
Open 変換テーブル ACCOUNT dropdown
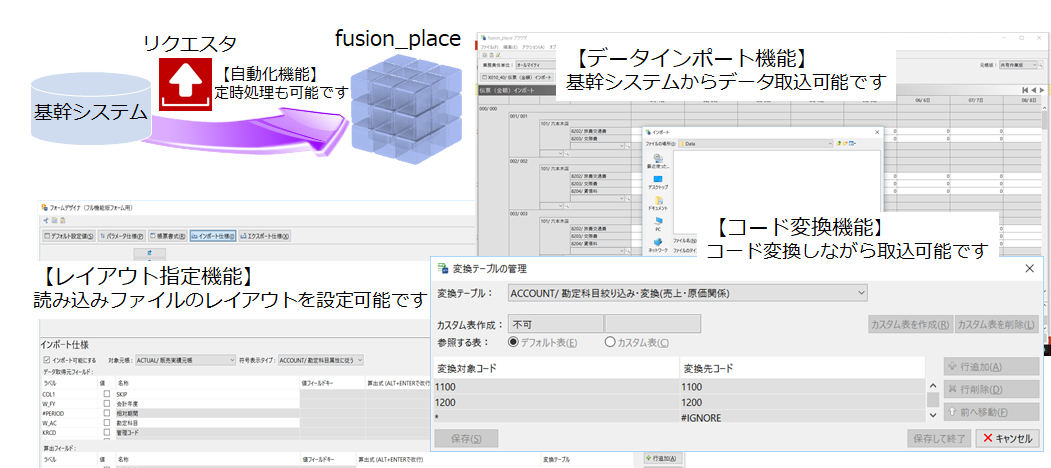(x=687, y=293)
